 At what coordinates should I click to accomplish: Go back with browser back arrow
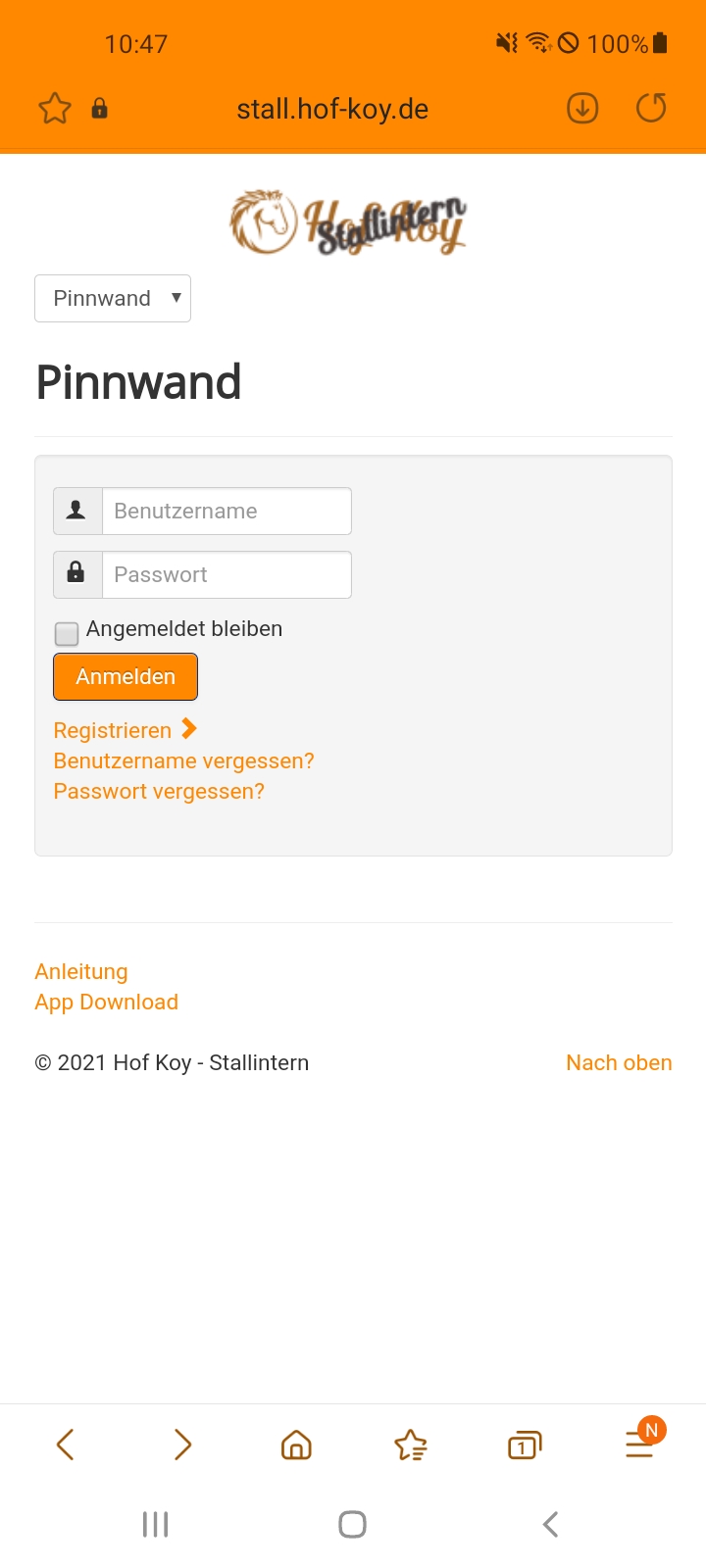coord(66,1445)
